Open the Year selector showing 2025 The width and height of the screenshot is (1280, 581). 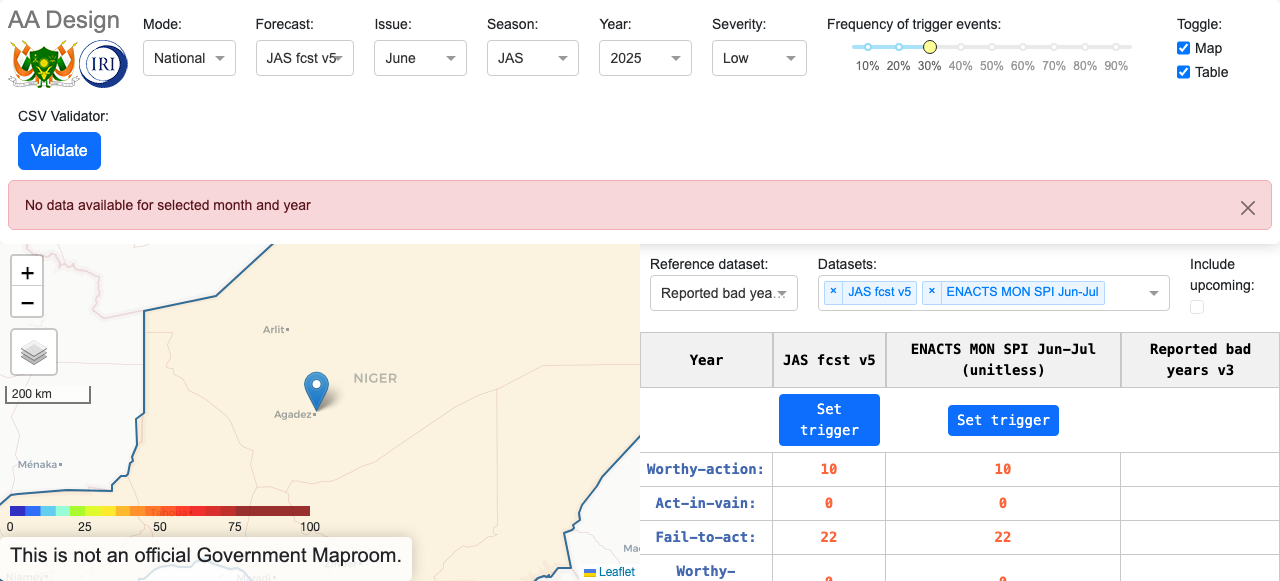(x=645, y=58)
